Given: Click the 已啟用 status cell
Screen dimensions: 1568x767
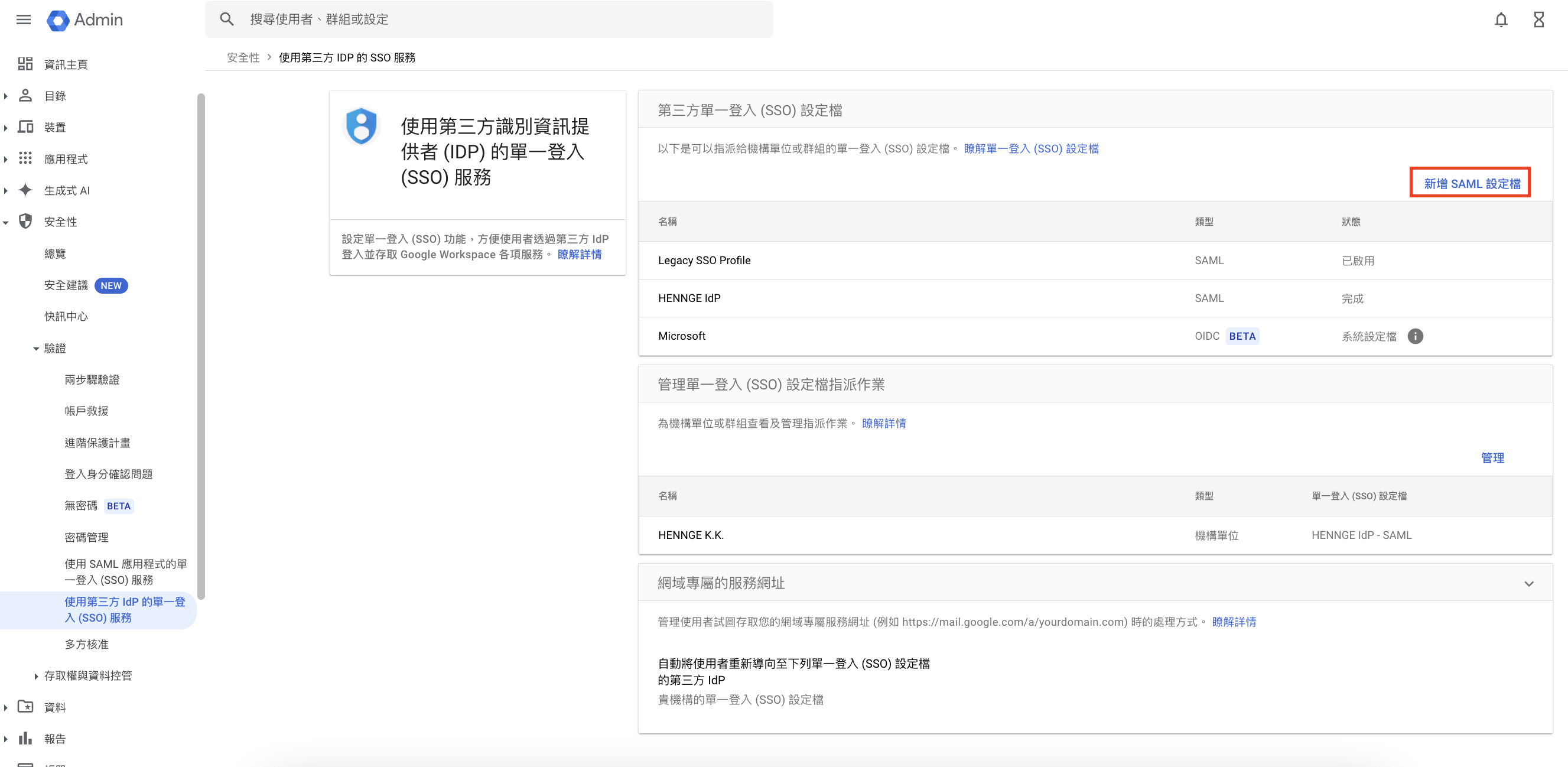Looking at the screenshot, I should pos(1358,261).
